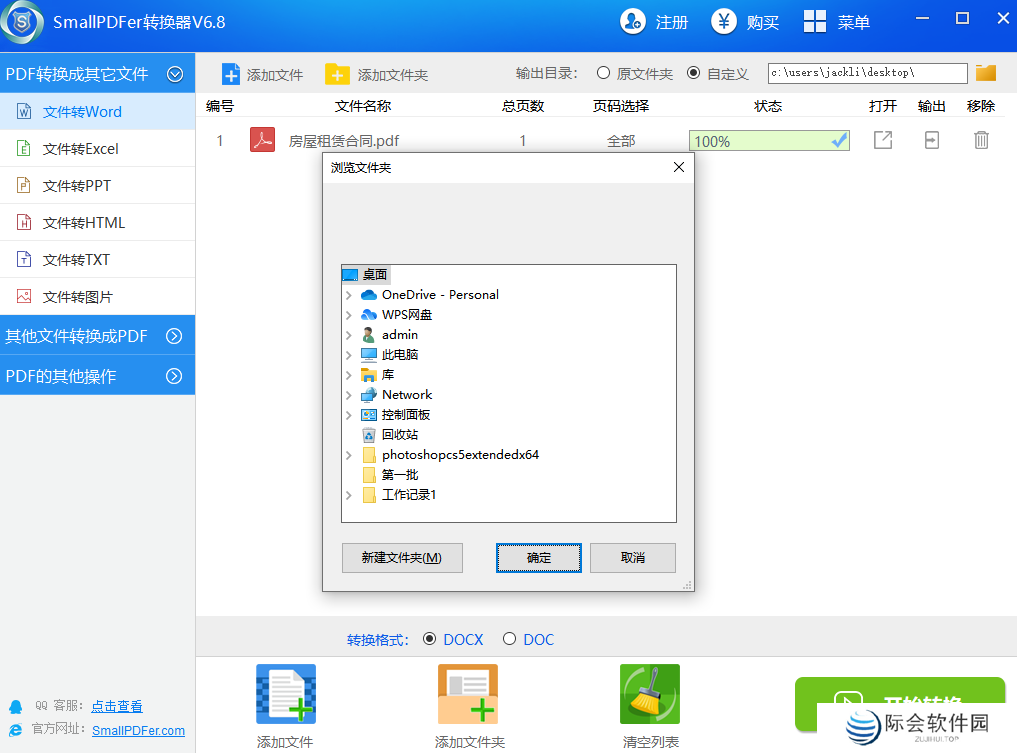The height and width of the screenshot is (753, 1017).
Task: Click the 注册 user icon
Action: pyautogui.click(x=632, y=21)
